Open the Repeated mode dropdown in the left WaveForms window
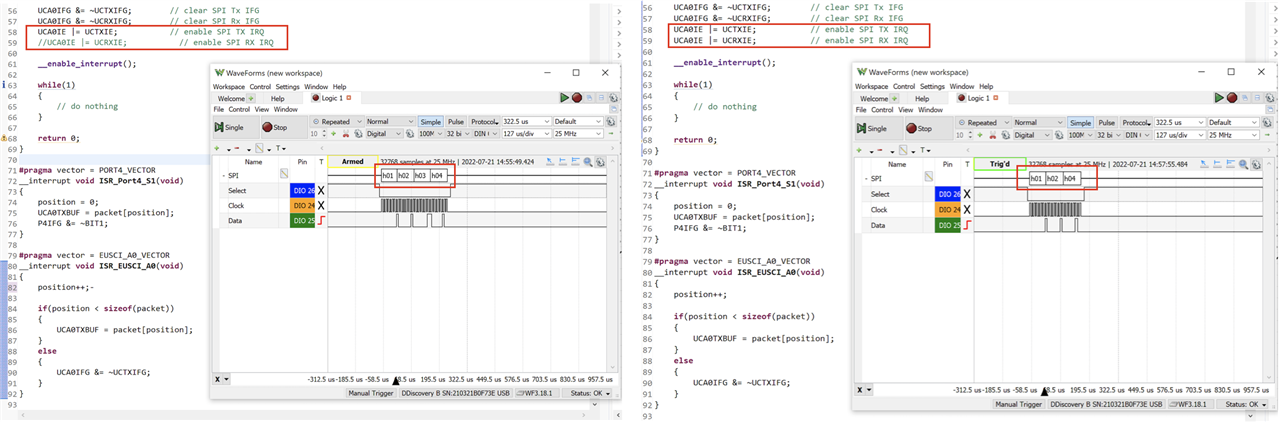The width and height of the screenshot is (1280, 422). 337,122
